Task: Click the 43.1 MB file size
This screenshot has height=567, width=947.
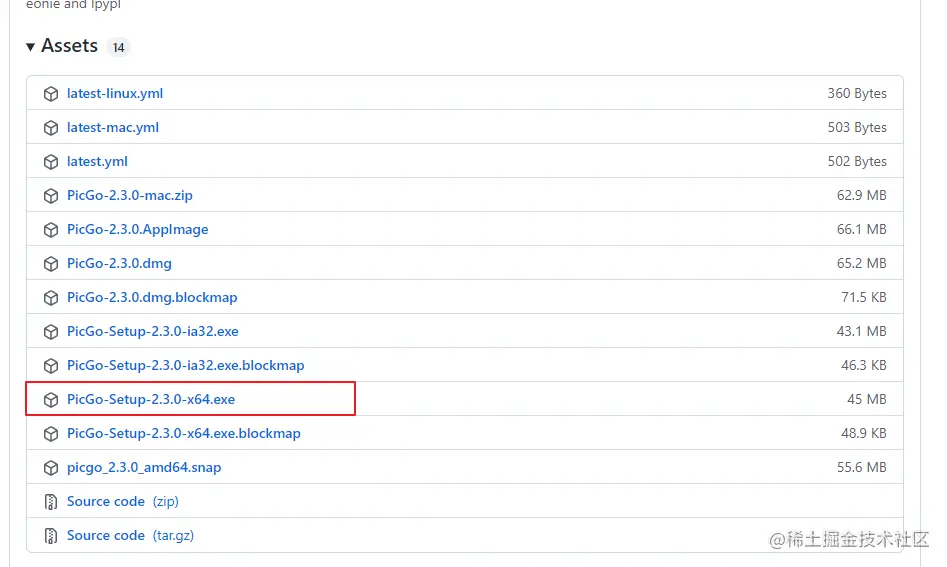Action: tap(862, 331)
